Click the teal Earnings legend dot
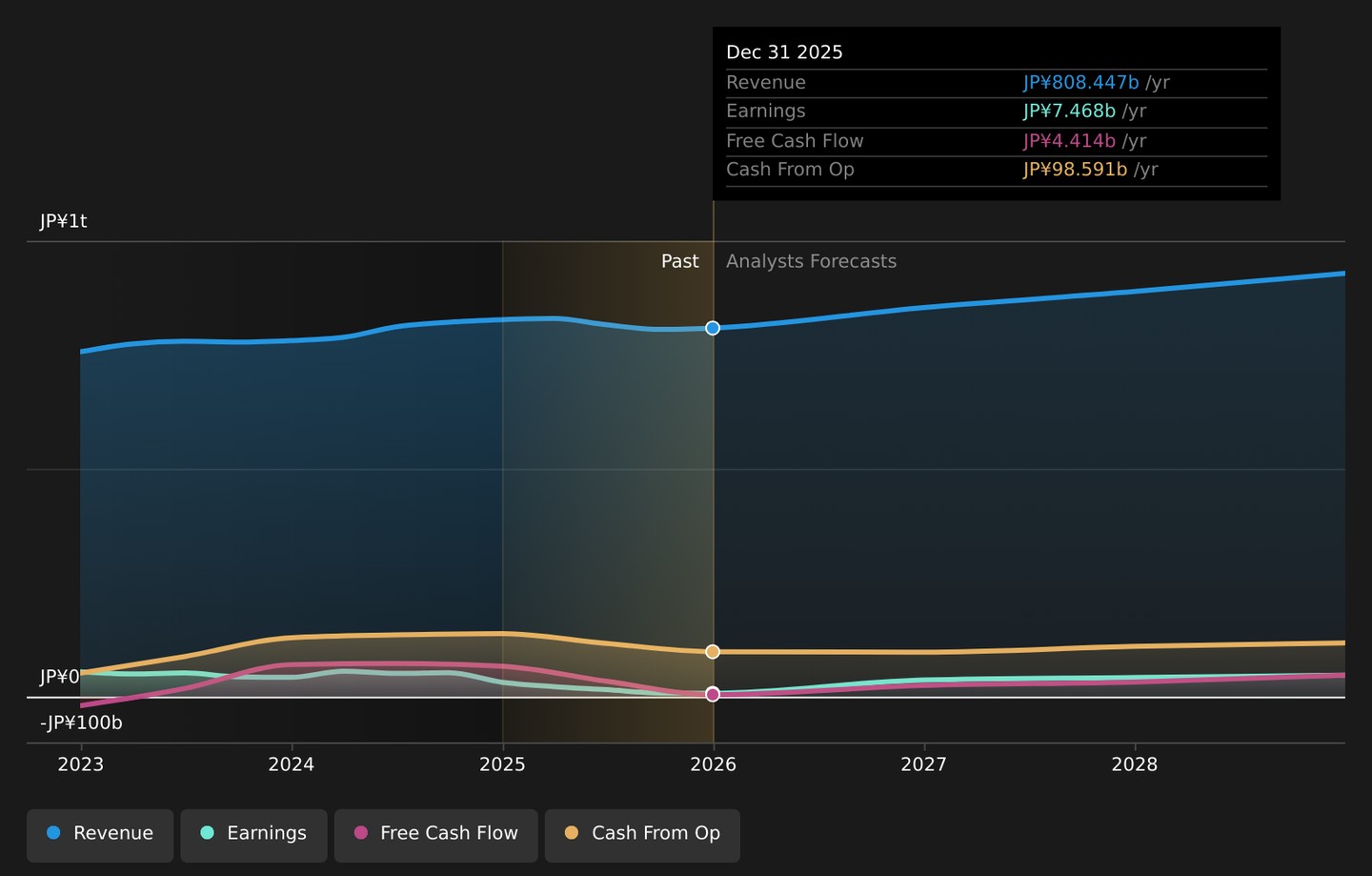 [x=207, y=833]
